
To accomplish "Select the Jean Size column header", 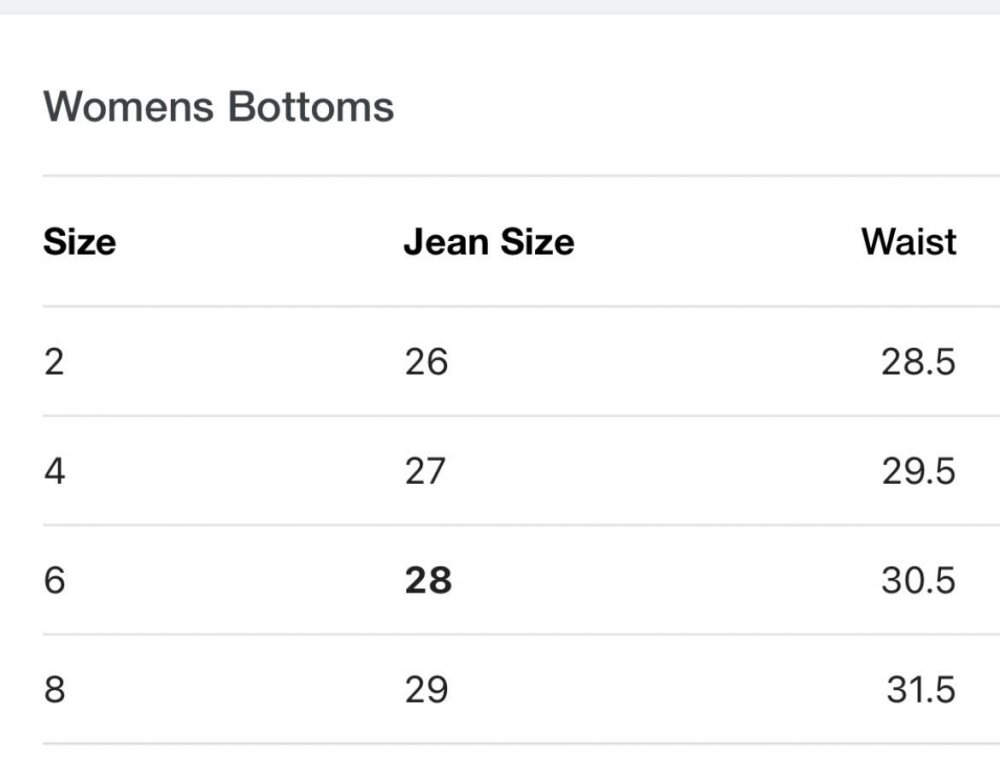I will [x=489, y=242].
